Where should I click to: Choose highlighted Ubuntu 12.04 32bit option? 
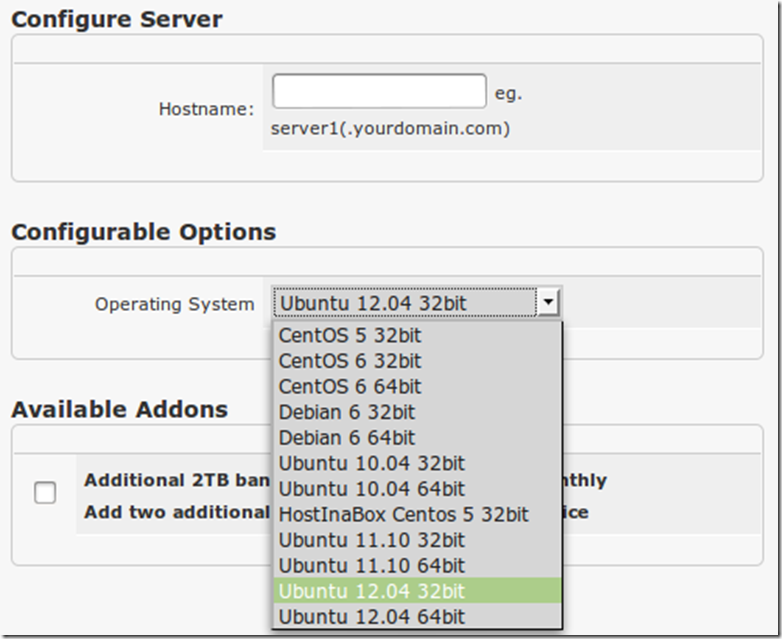coord(417,591)
